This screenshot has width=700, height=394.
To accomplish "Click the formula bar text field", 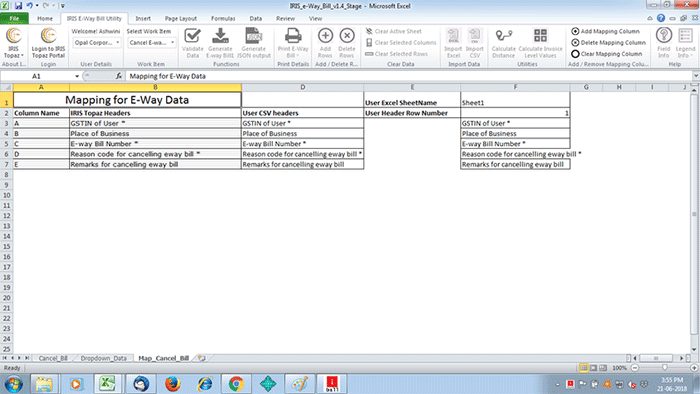I will 408,76.
